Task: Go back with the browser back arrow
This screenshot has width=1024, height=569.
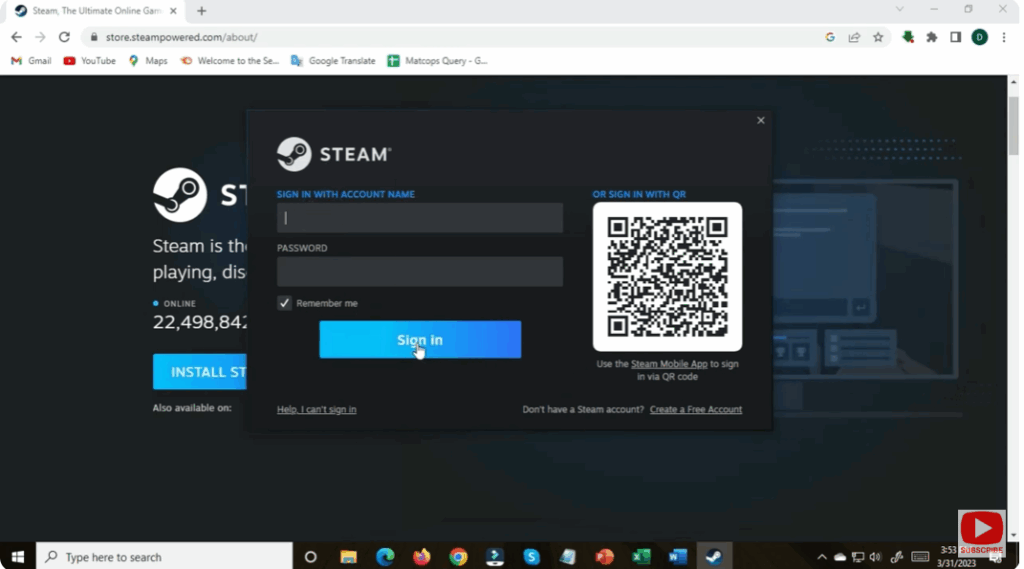Action: coord(16,37)
